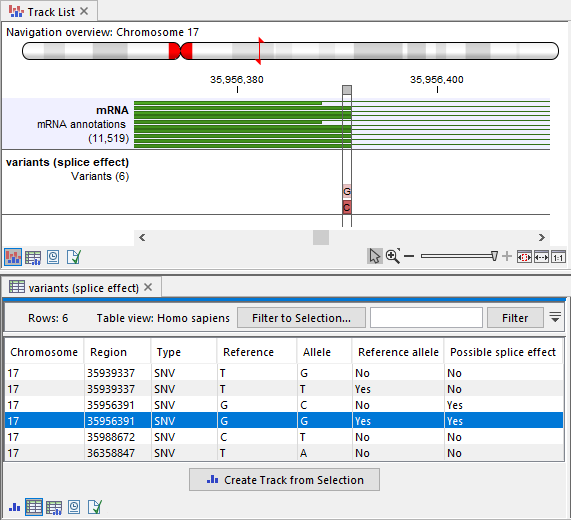The height and width of the screenshot is (520, 571).
Task: Close the Track List tab
Action: click(x=84, y=11)
